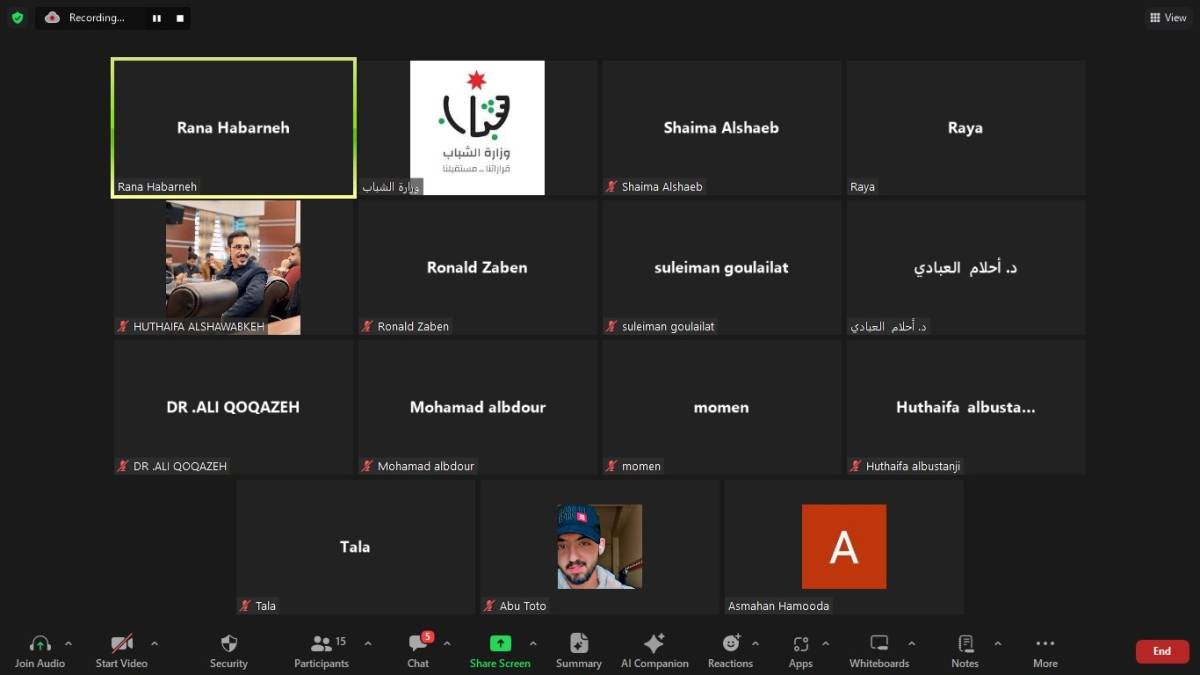Open the Share Screen options chevron
This screenshot has width=1200, height=675.
click(535, 644)
